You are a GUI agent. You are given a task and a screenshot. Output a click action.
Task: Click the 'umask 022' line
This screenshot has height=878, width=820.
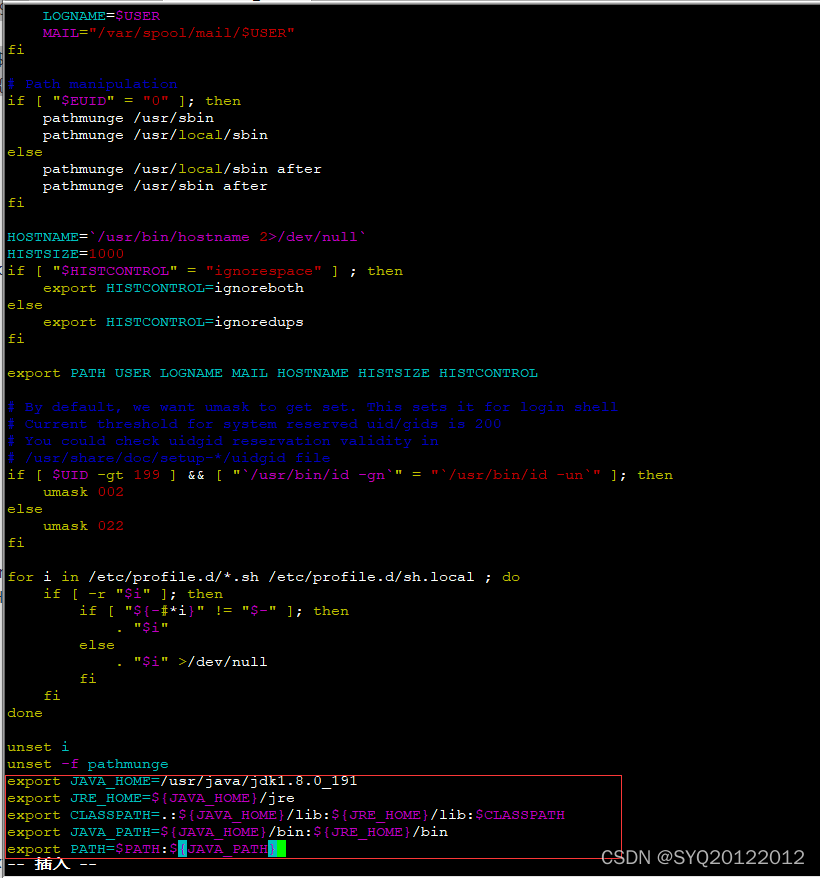[x=83, y=526]
